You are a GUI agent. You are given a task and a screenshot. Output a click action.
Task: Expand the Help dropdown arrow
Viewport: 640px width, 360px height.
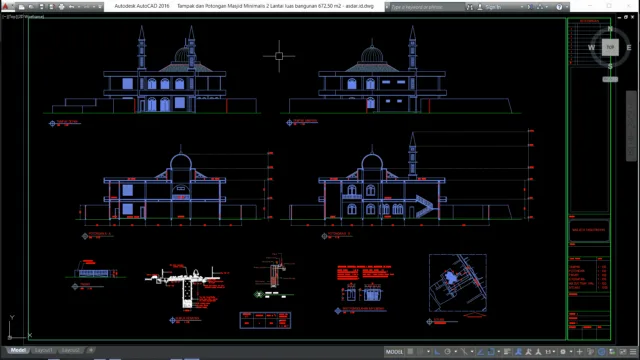(567, 7)
